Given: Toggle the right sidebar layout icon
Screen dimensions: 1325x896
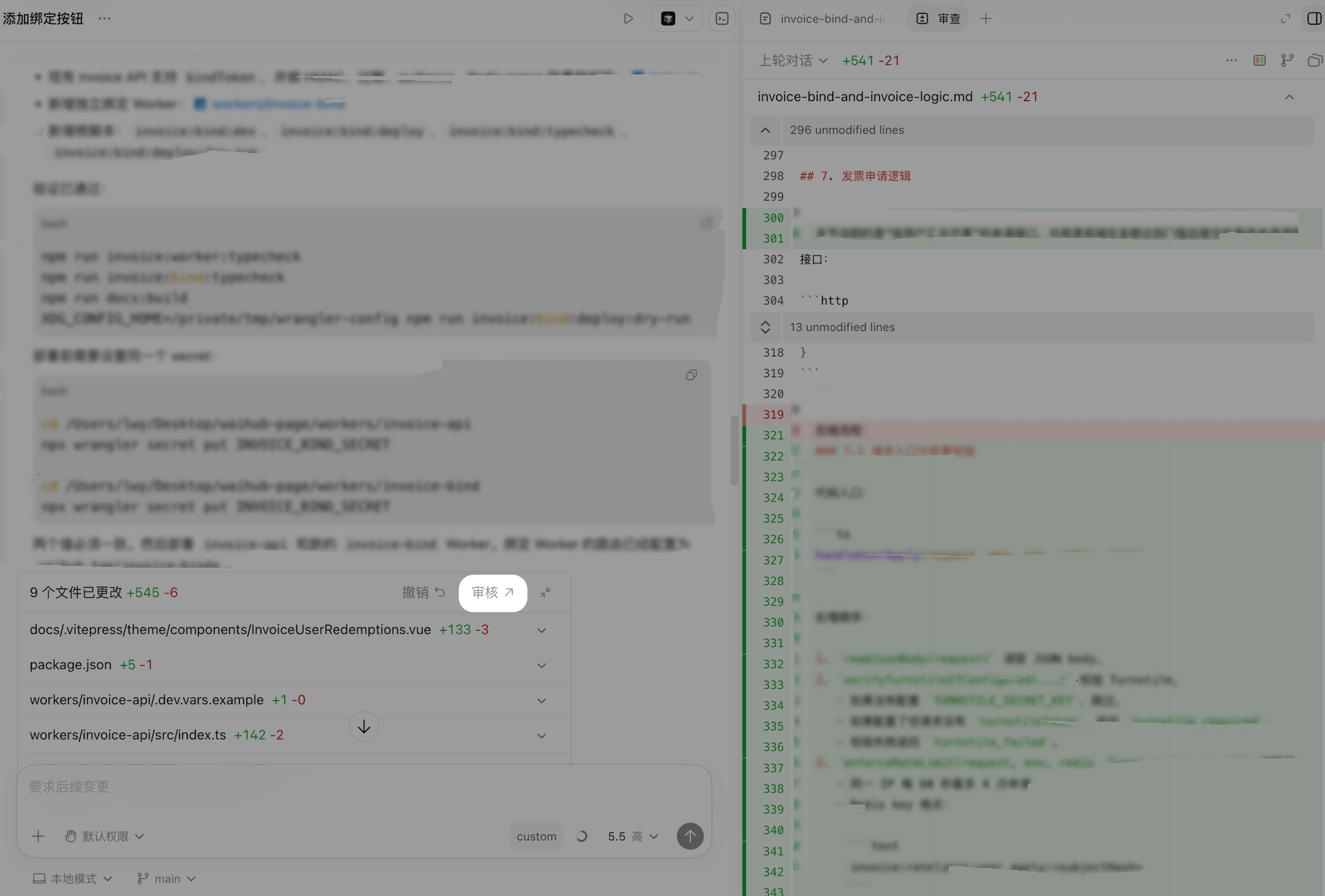Looking at the screenshot, I should point(1314,19).
